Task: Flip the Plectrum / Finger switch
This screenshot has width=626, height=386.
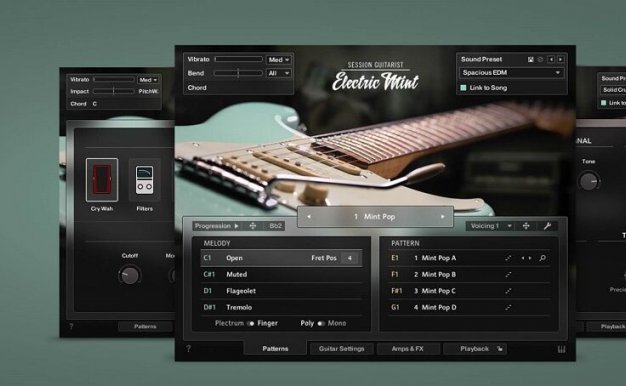Action: [250, 323]
